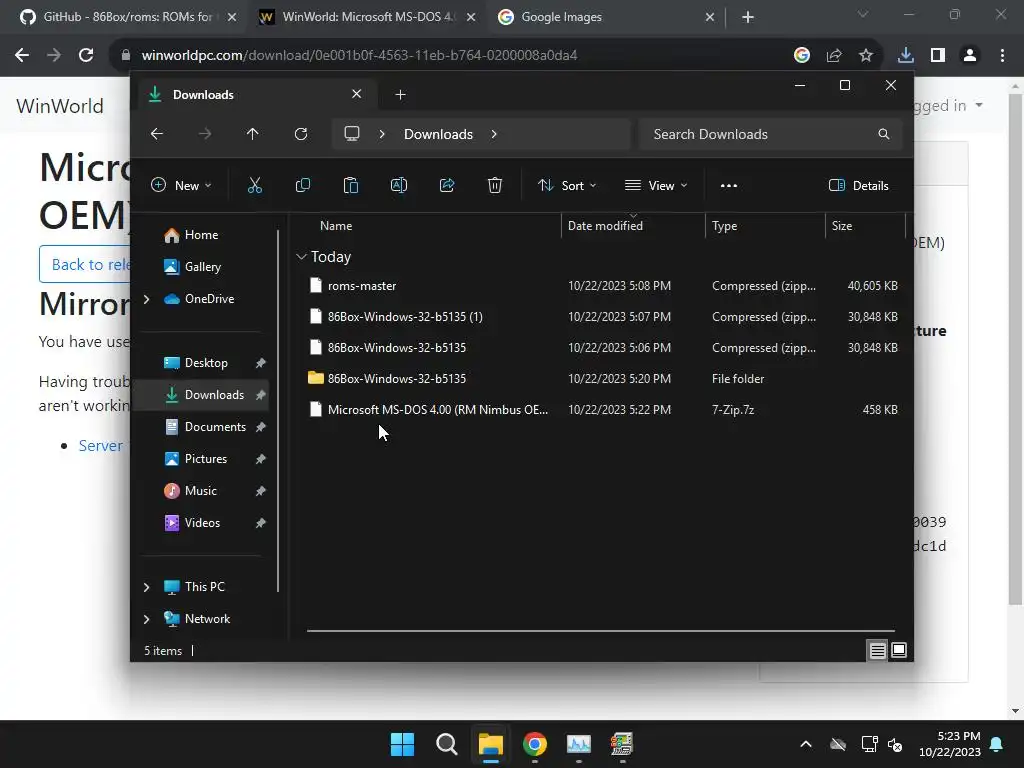The image size is (1024, 768).
Task: Open taskbar Search
Action: (447, 744)
